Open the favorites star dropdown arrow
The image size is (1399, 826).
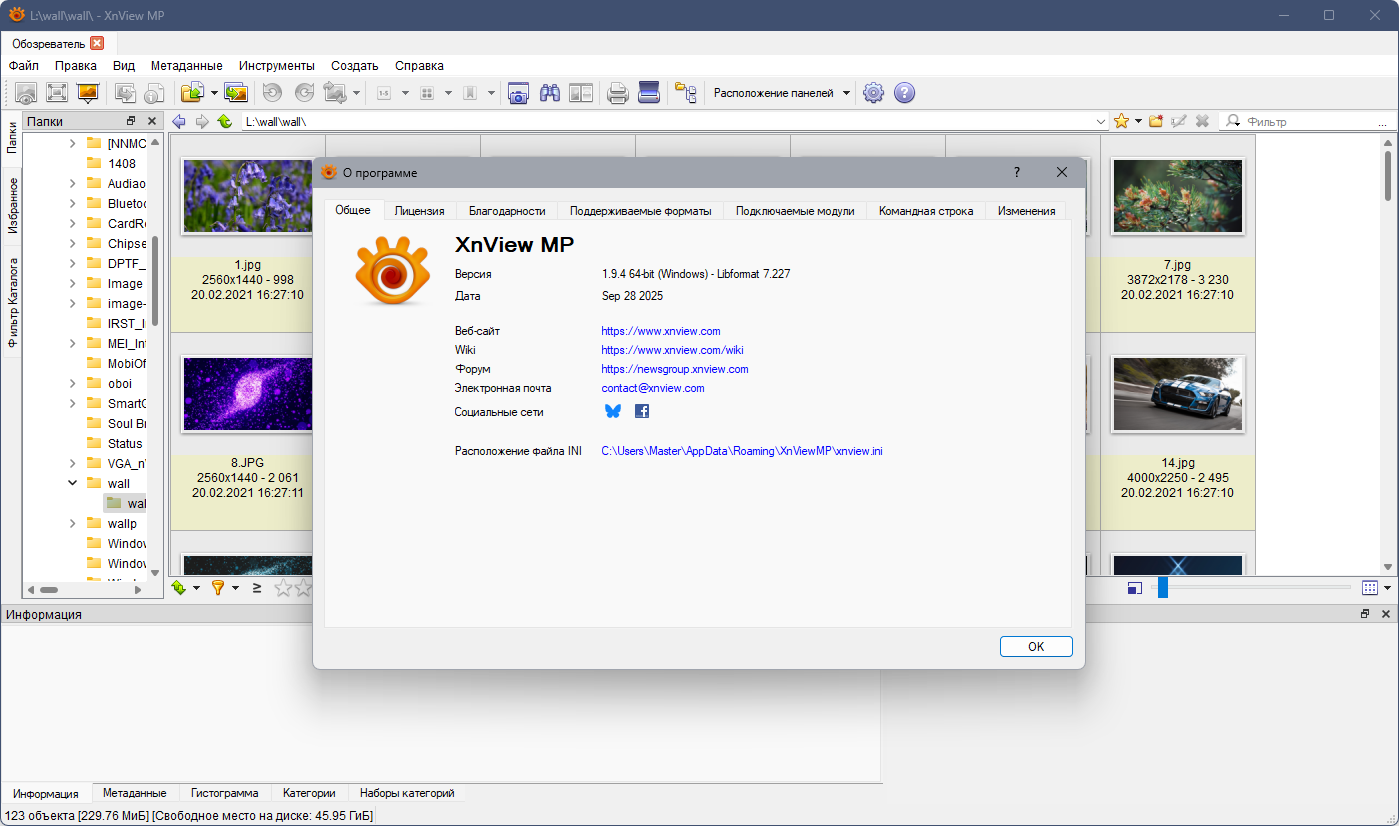(1138, 122)
